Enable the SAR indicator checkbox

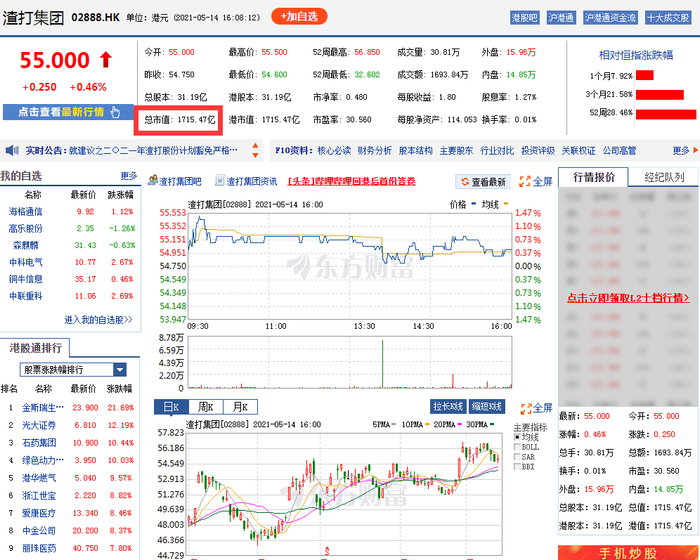[517, 457]
